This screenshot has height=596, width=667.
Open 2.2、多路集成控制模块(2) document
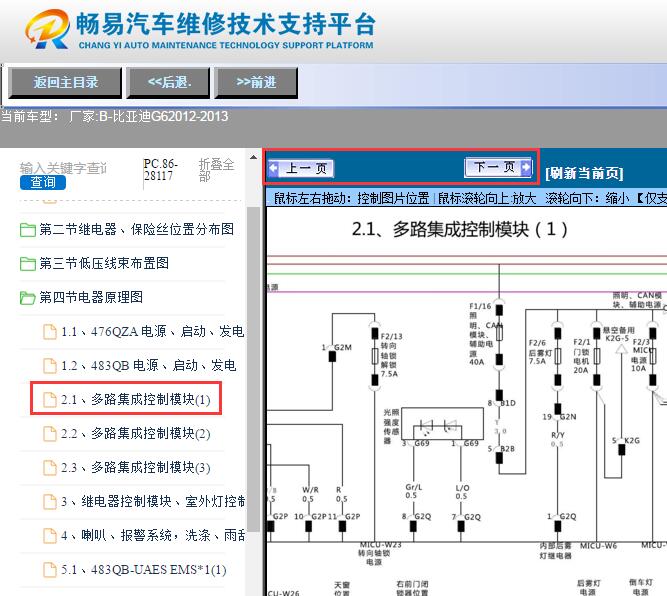click(136, 433)
